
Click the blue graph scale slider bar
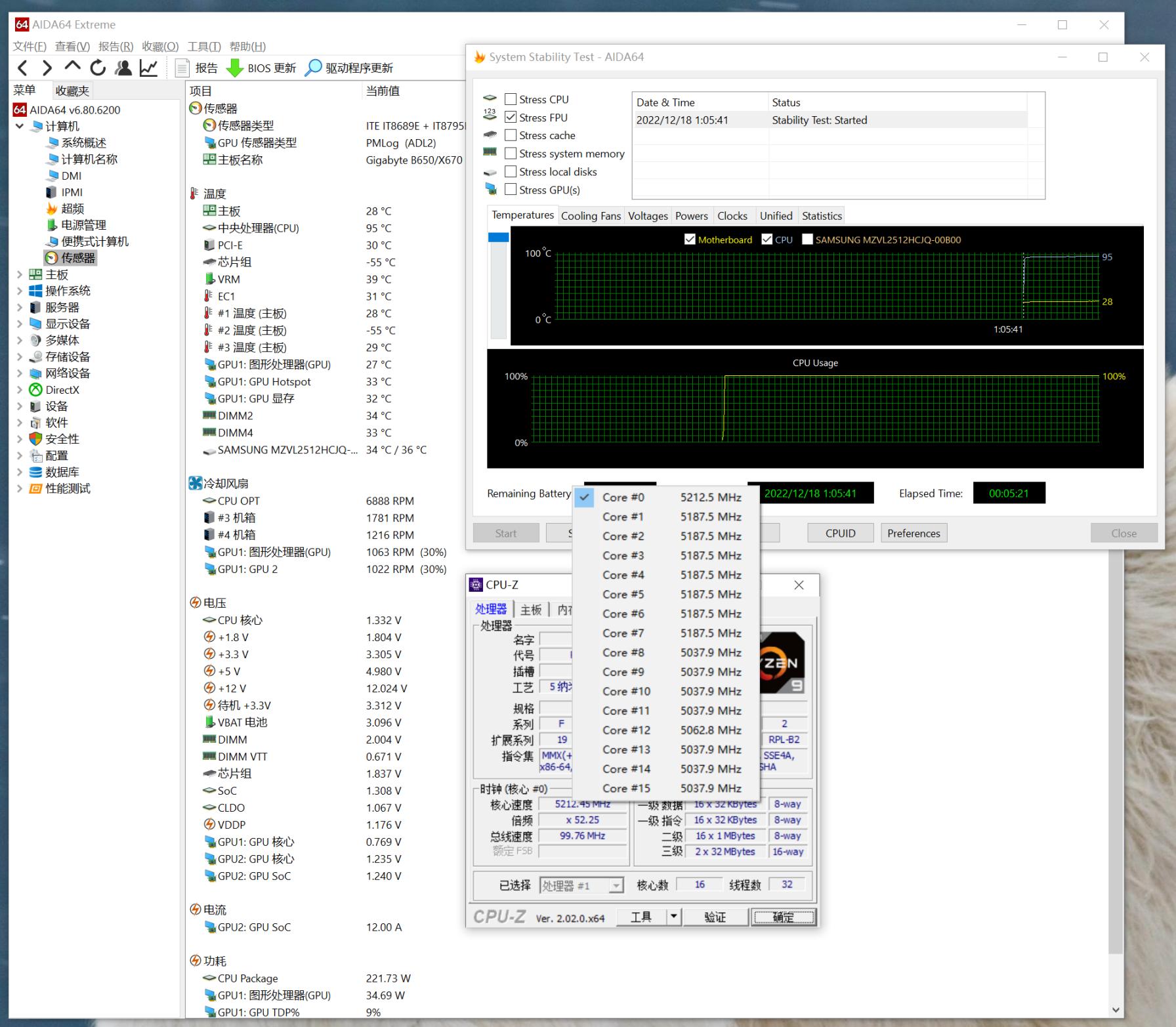pos(498,237)
